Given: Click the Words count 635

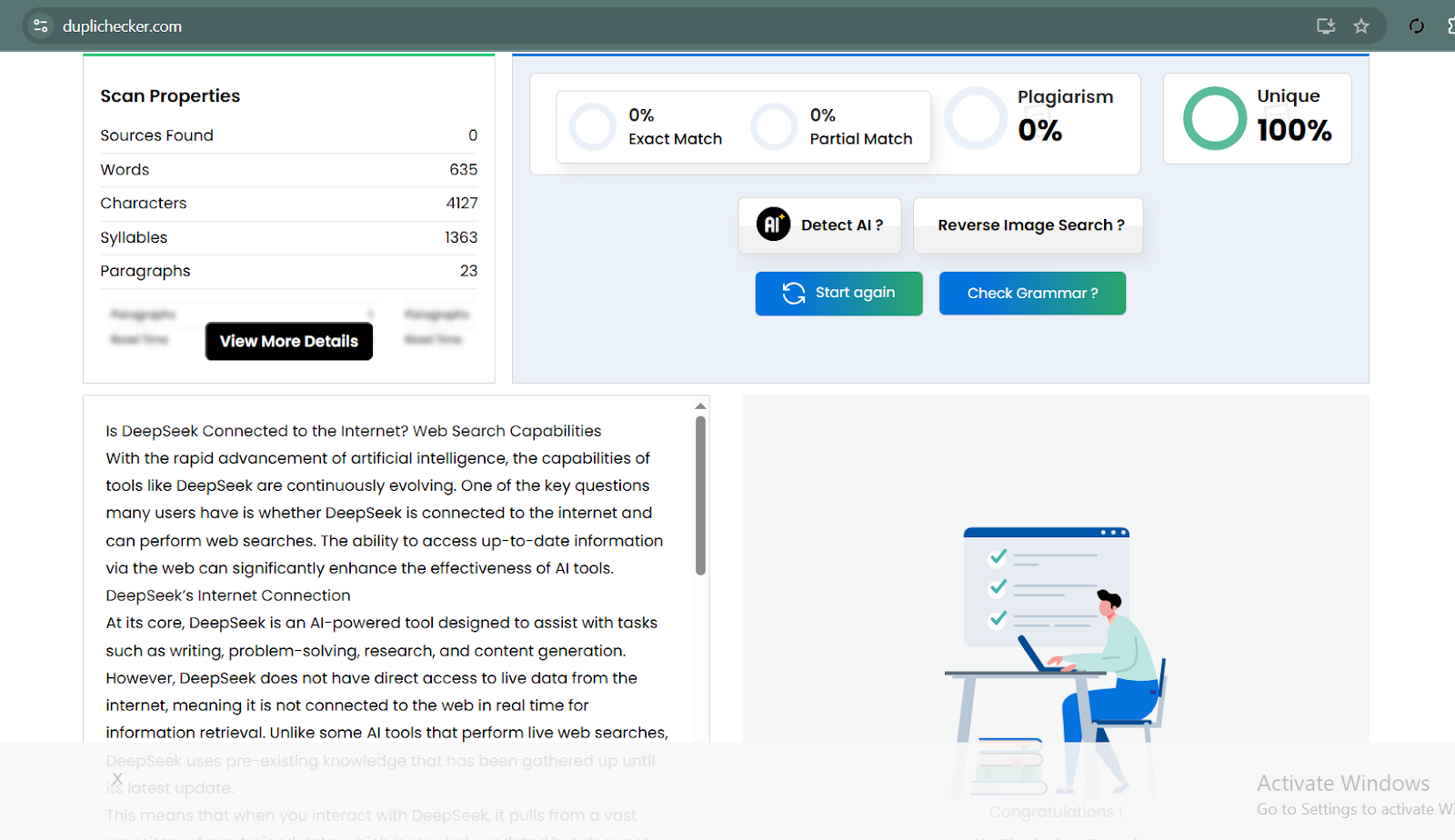Looking at the screenshot, I should (463, 170).
